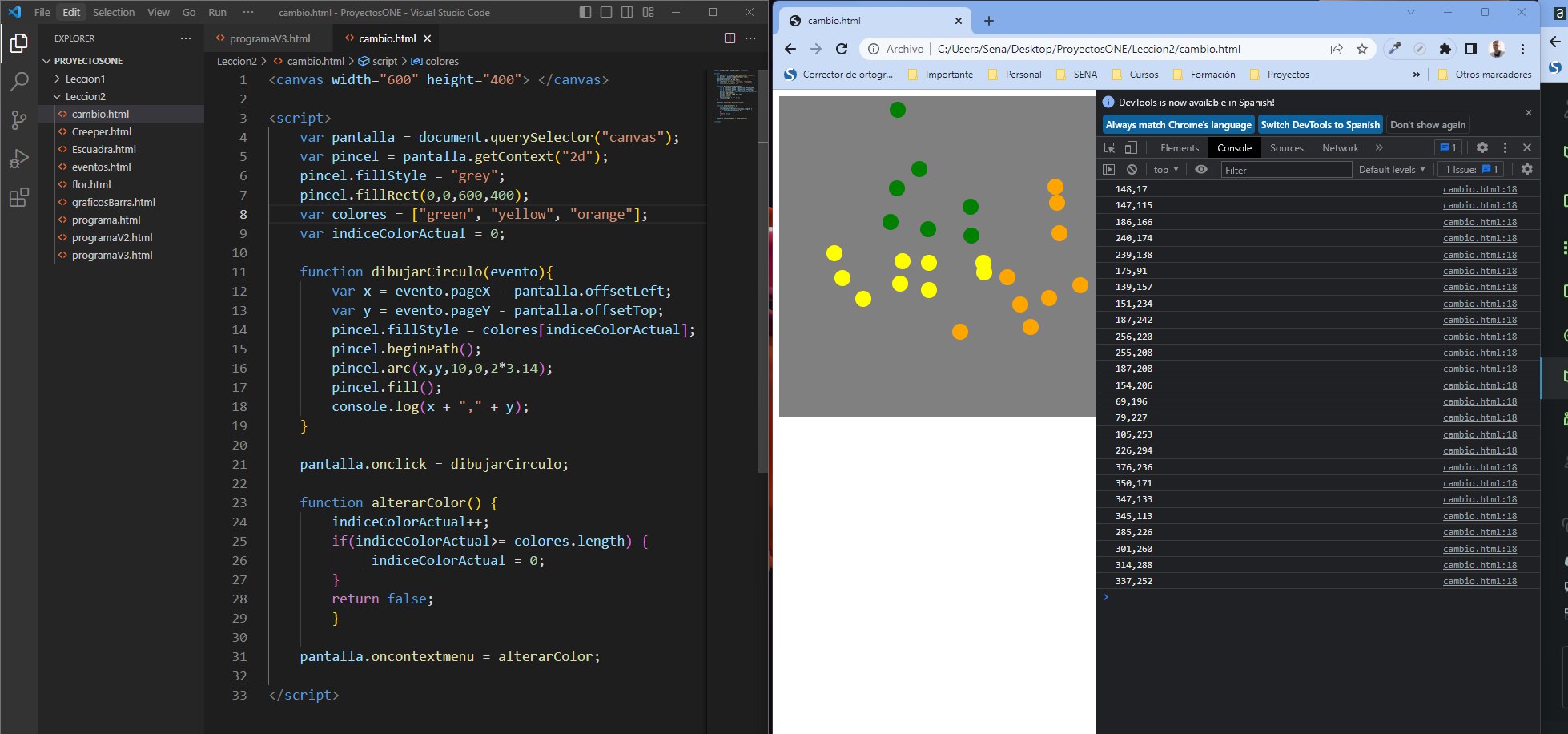Image resolution: width=1568 pixels, height=734 pixels.
Task: Open editor More Actions ellipsis
Action: [x=750, y=38]
